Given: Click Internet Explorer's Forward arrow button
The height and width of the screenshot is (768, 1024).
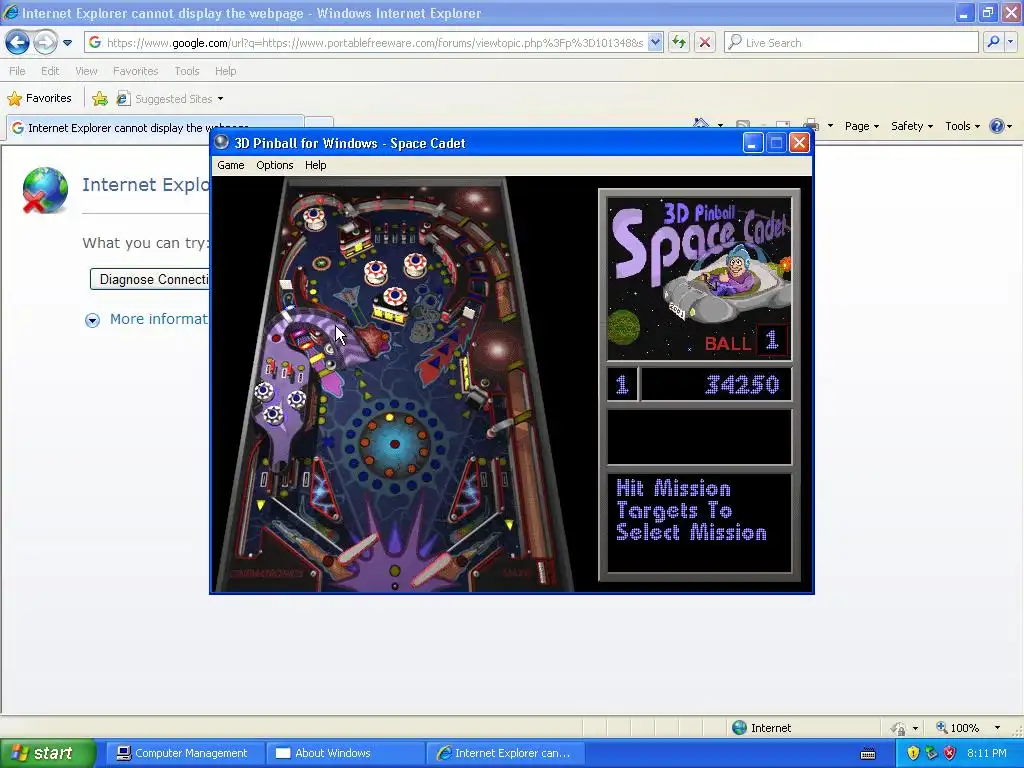Looking at the screenshot, I should pyautogui.click(x=45, y=43).
